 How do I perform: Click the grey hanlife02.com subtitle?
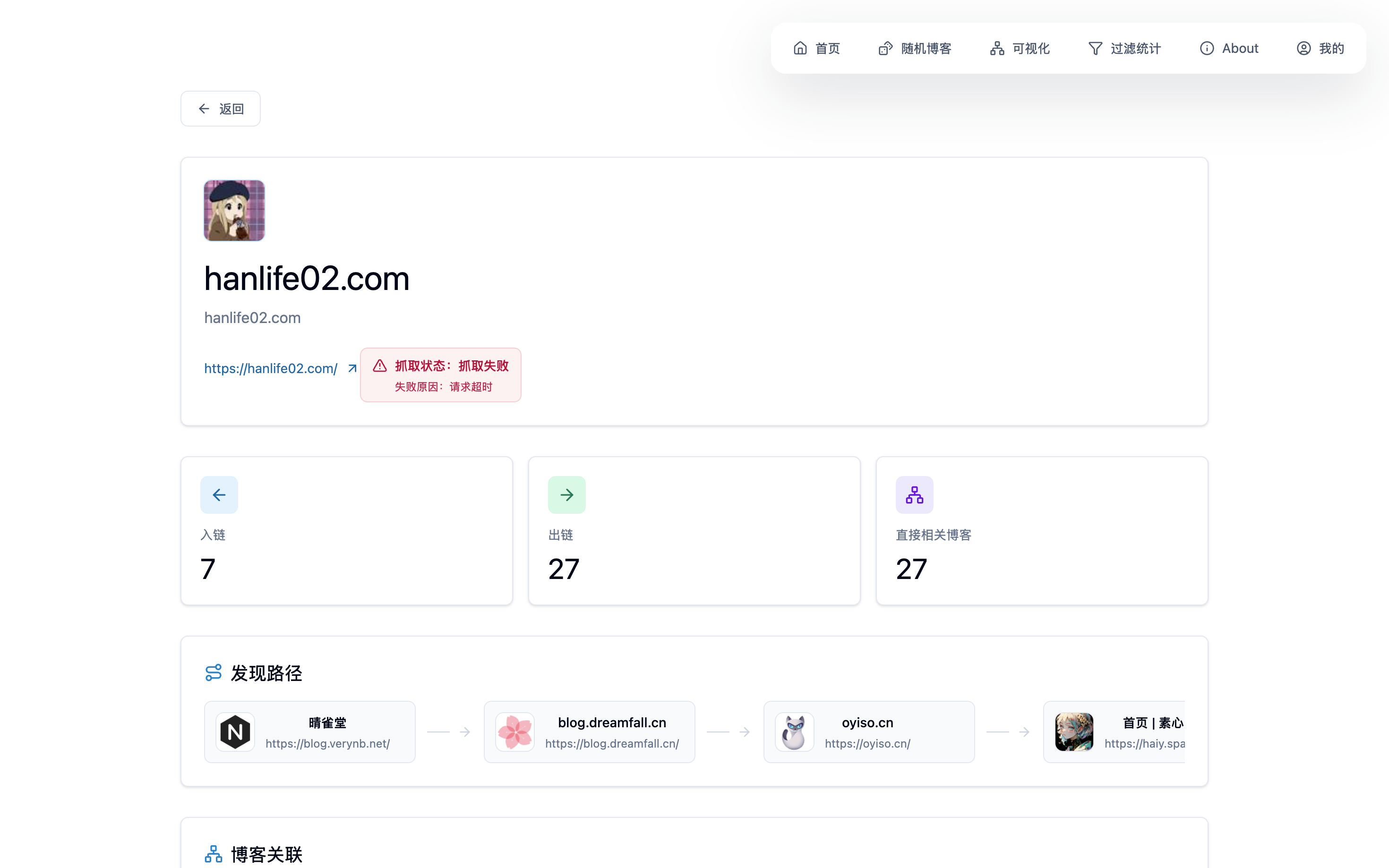click(x=252, y=318)
